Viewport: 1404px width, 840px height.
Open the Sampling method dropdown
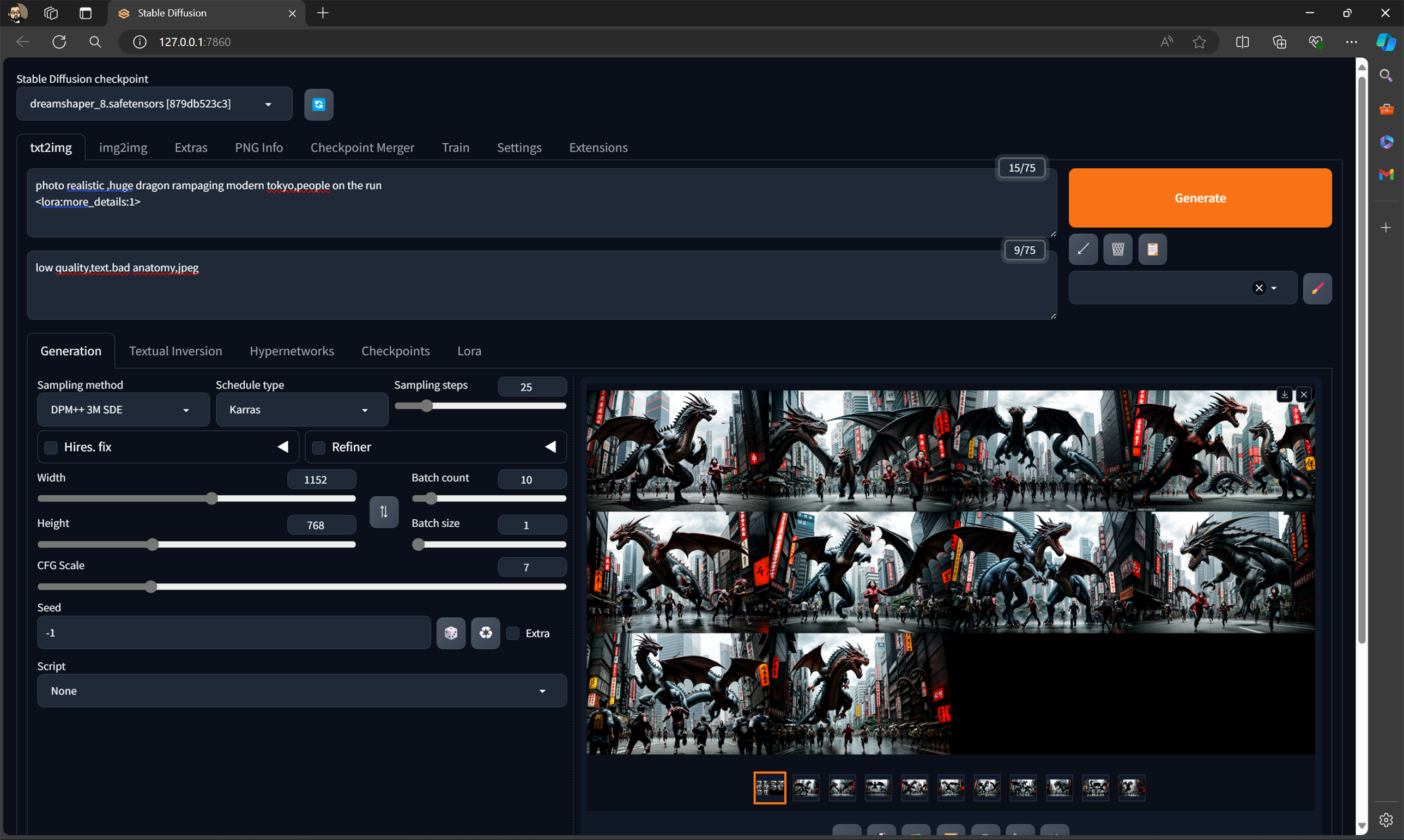[x=123, y=410]
